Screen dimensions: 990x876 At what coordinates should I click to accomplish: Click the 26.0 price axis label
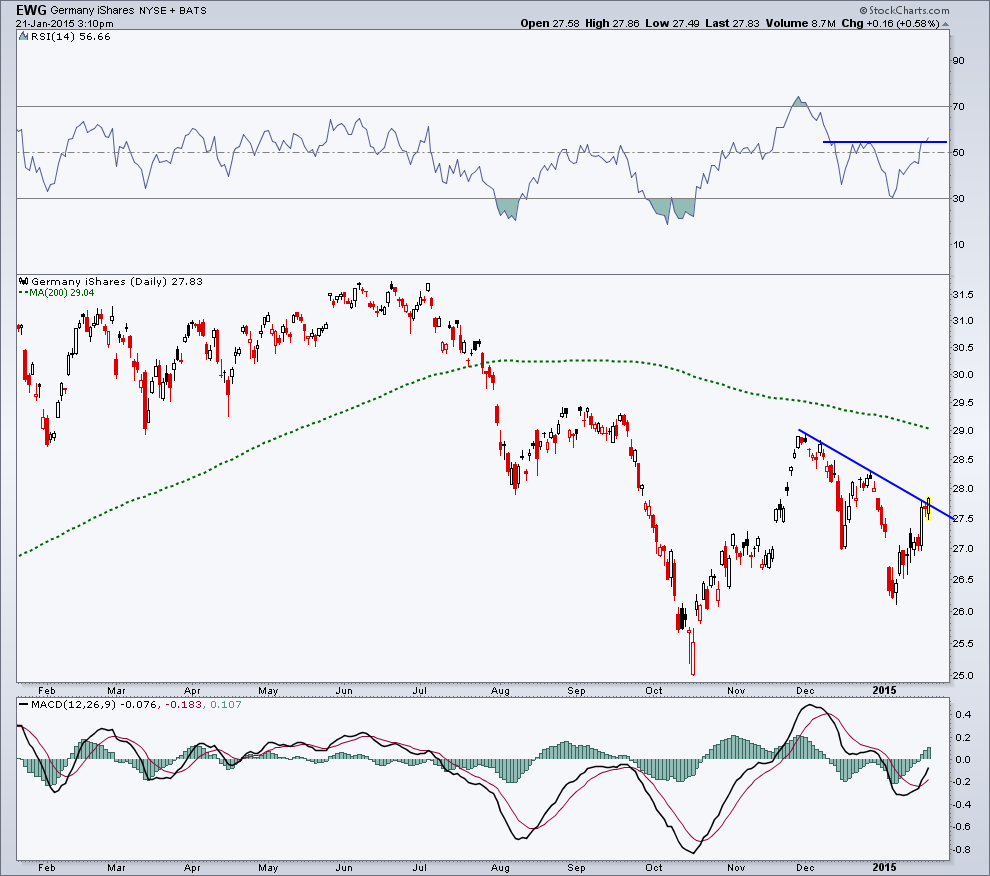963,611
